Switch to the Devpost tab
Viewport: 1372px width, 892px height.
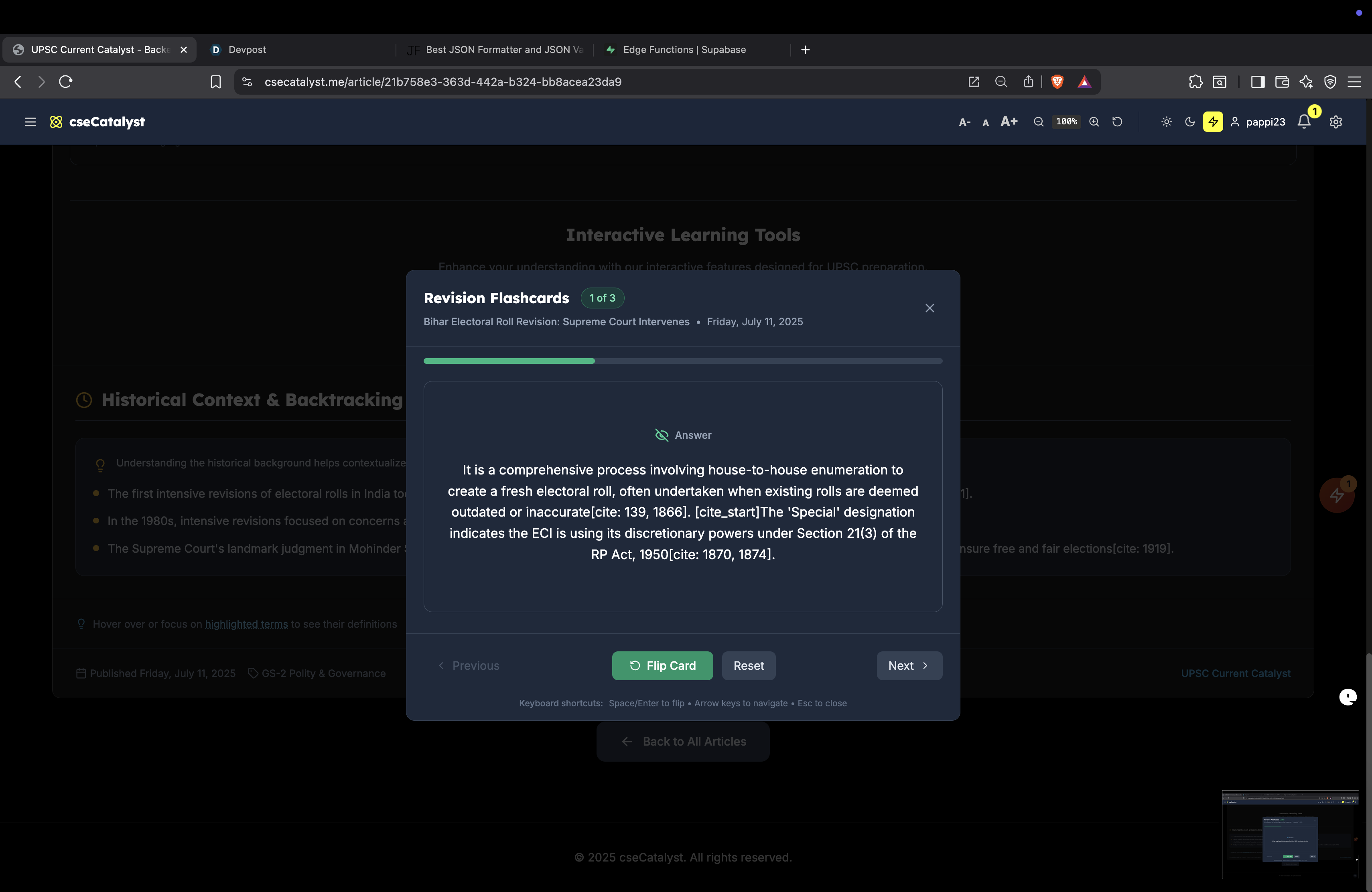247,50
